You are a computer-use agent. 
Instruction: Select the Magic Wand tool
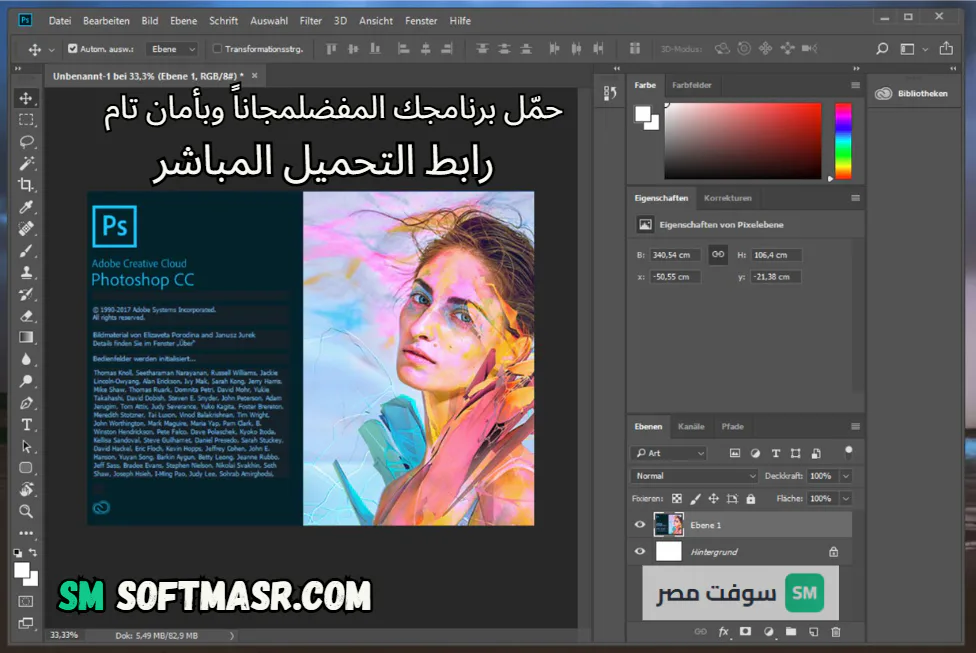pyautogui.click(x=26, y=163)
